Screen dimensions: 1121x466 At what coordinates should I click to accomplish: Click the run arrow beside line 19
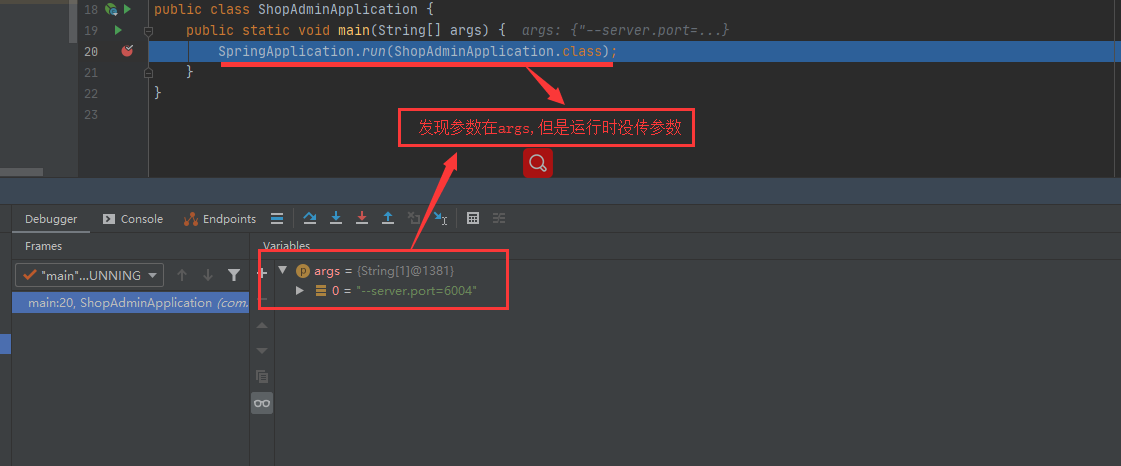tap(118, 30)
